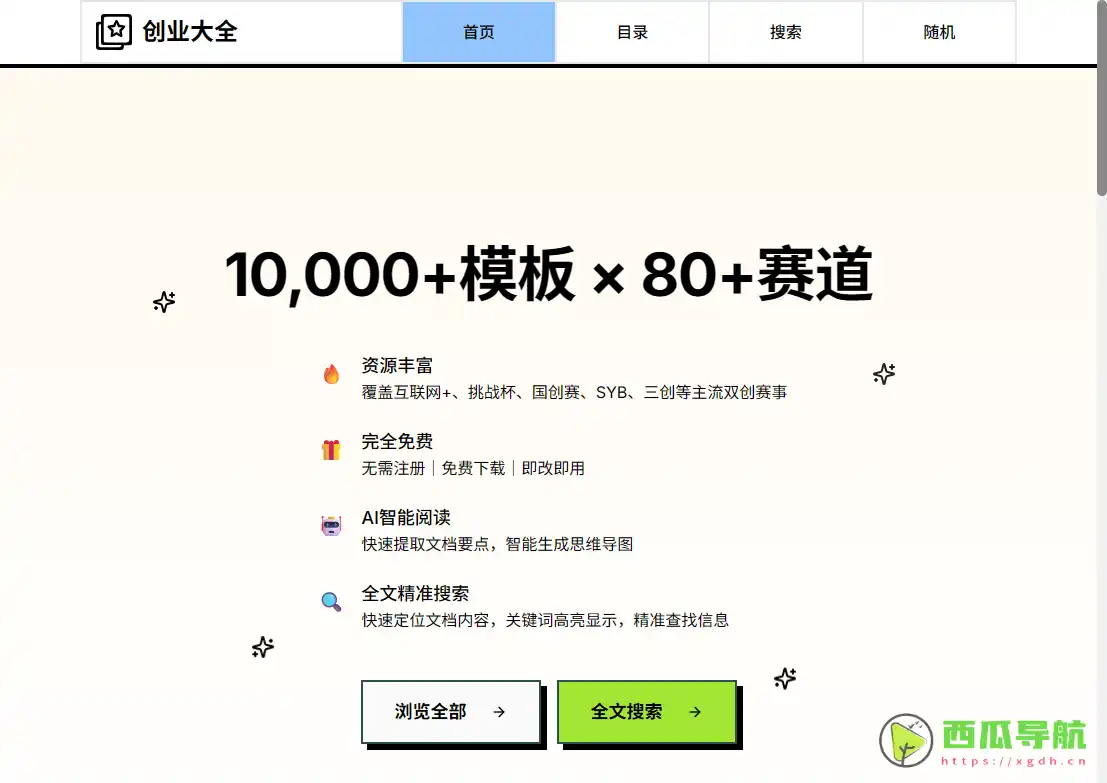The width and height of the screenshot is (1107, 783).
Task: Click the fire icon beside 资源丰富
Action: (x=331, y=373)
